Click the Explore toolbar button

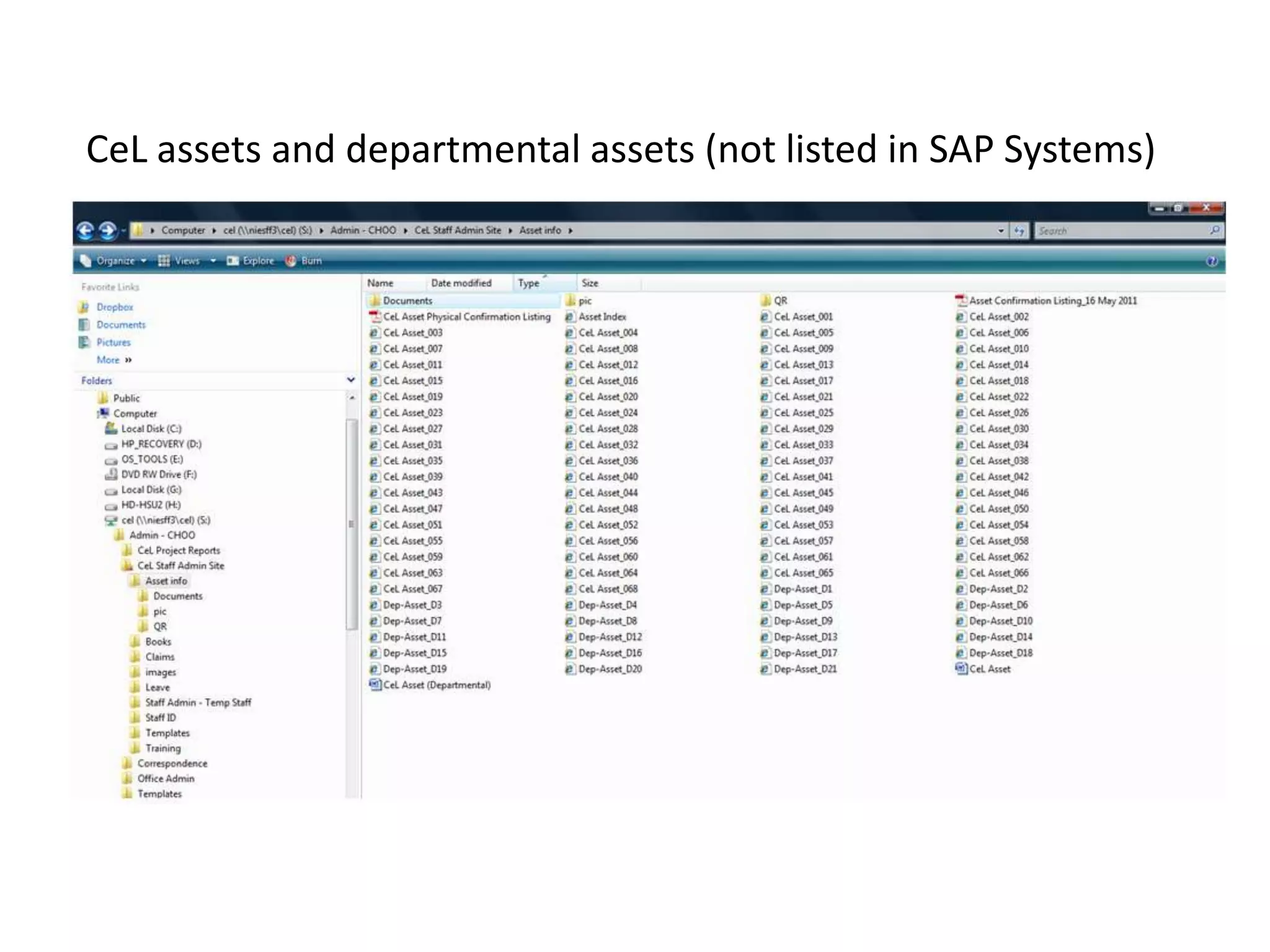pos(251,261)
